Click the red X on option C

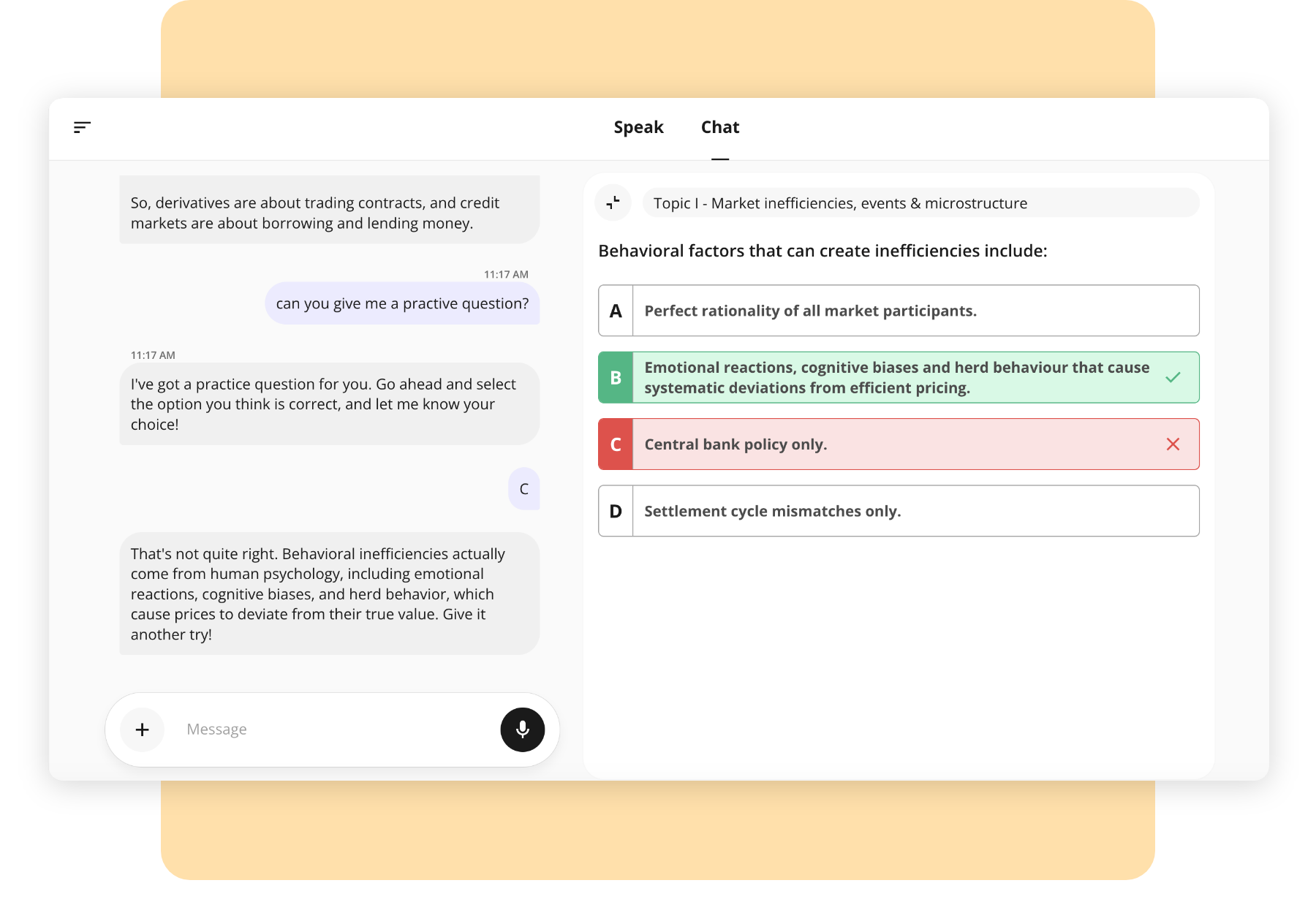coord(1173,444)
